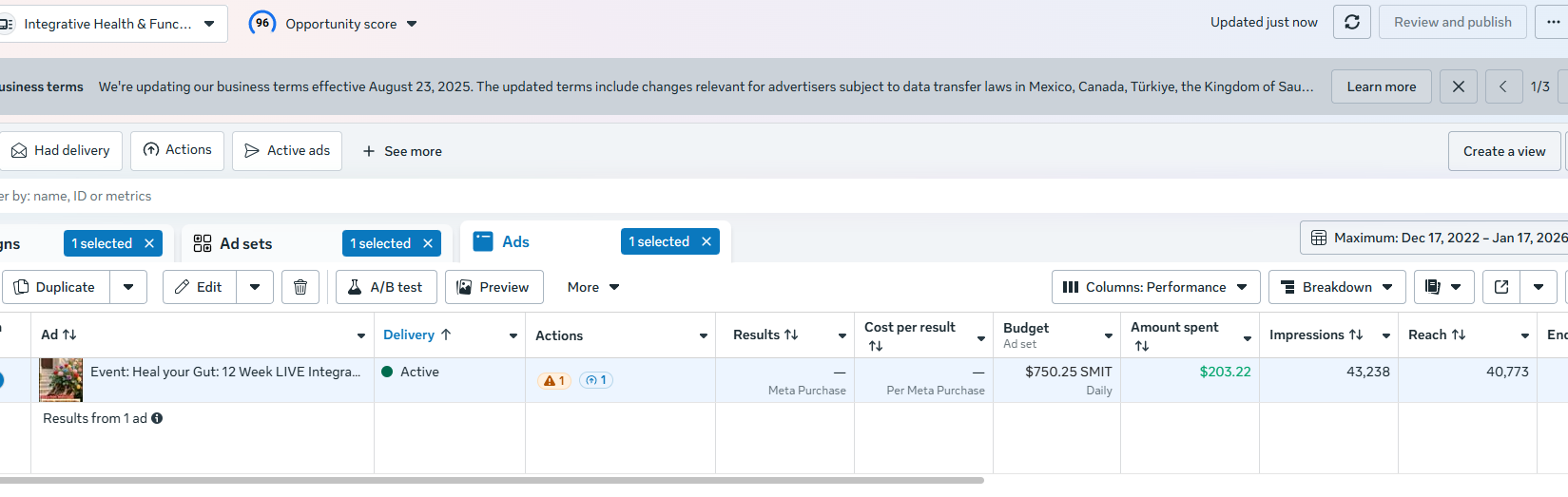This screenshot has width=1568, height=497.
Task: Clear the Ad sets 1 selected chip
Action: [x=428, y=243]
